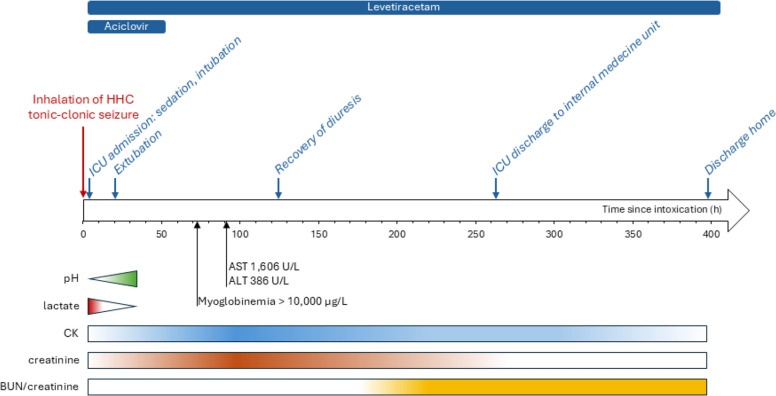Image resolution: width=776 pixels, height=396 pixels.
Task: Click the orange creatinine gradient bar
Action: point(397,360)
